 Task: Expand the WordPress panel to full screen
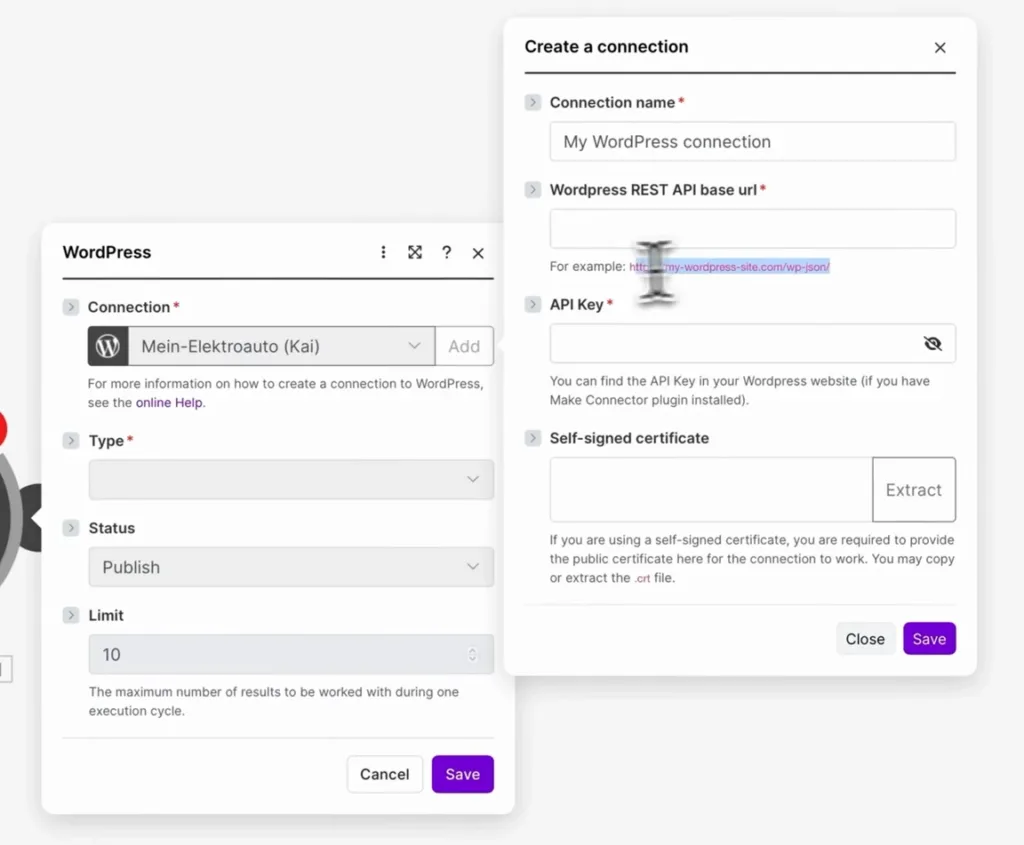(x=415, y=252)
